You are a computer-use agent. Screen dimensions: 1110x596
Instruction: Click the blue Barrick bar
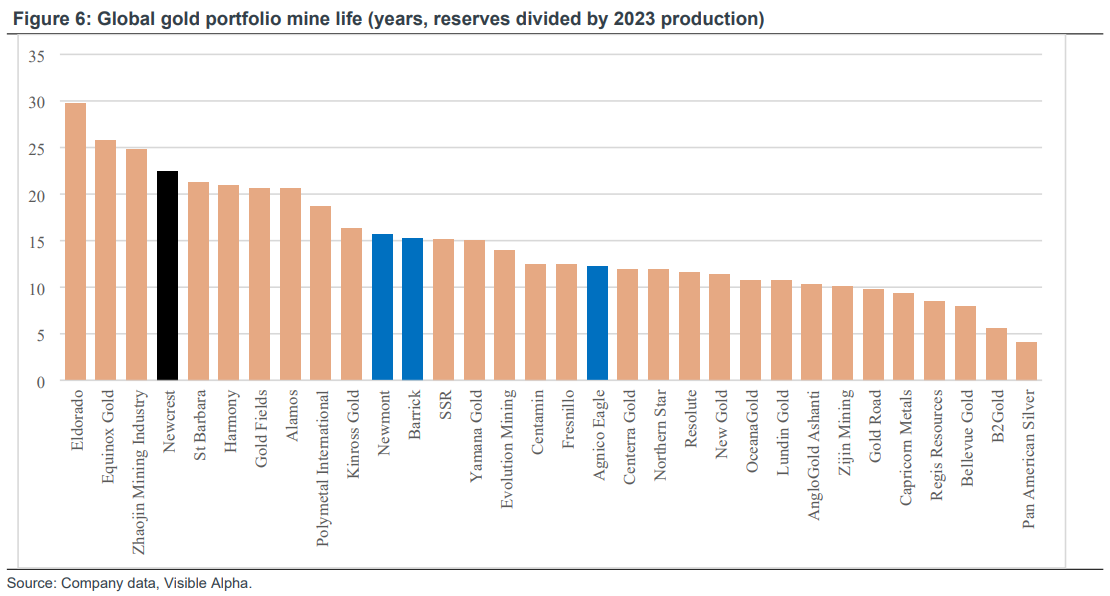coord(413,309)
